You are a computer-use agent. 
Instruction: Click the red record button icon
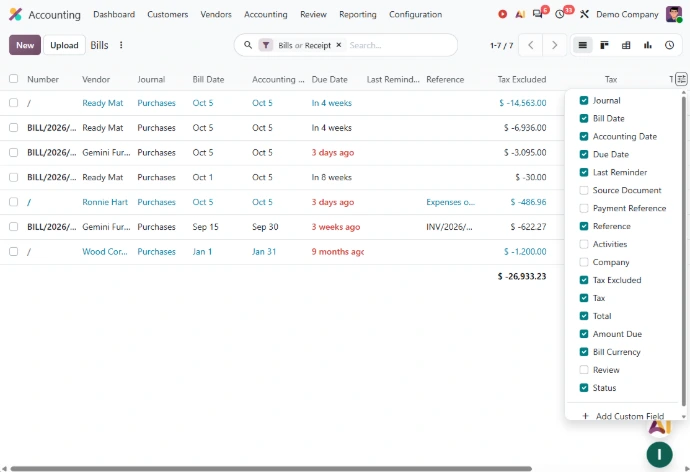click(x=502, y=15)
